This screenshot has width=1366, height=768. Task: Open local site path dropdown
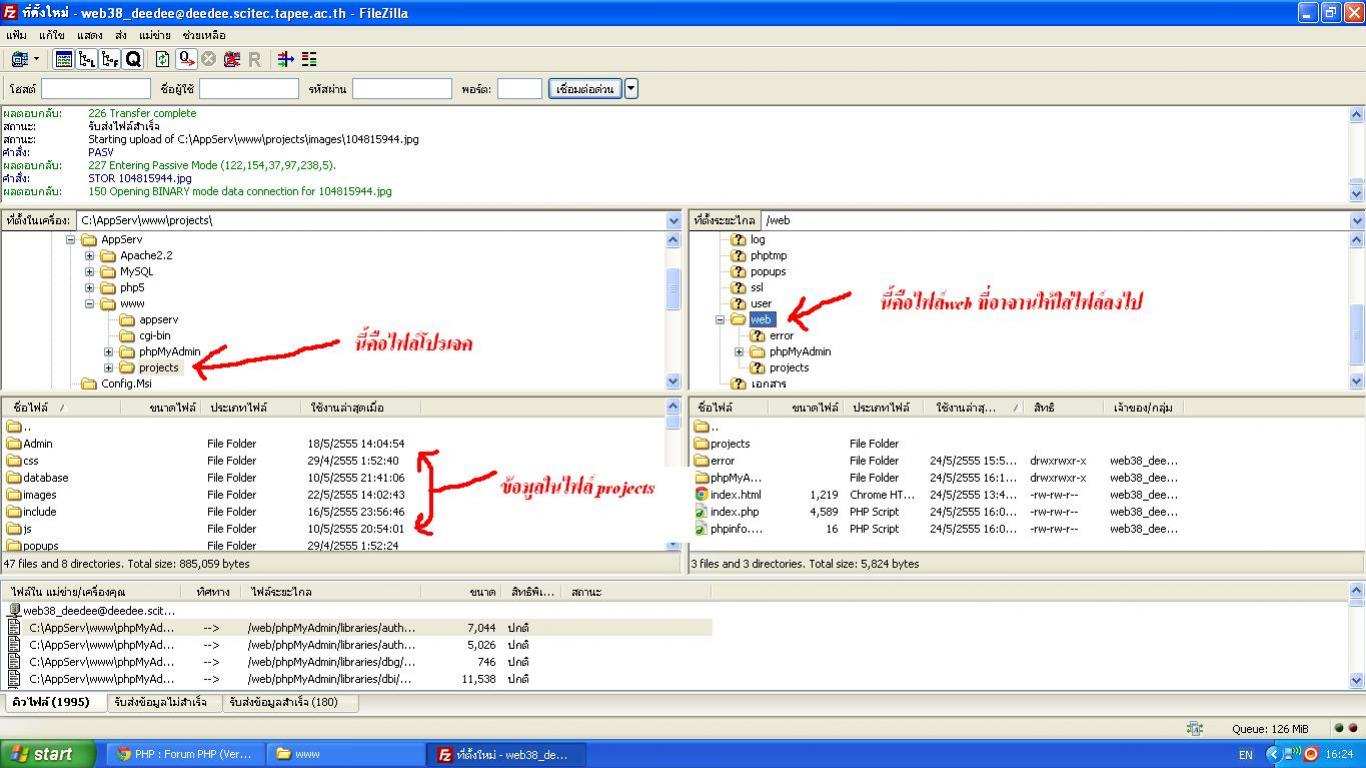(674, 220)
